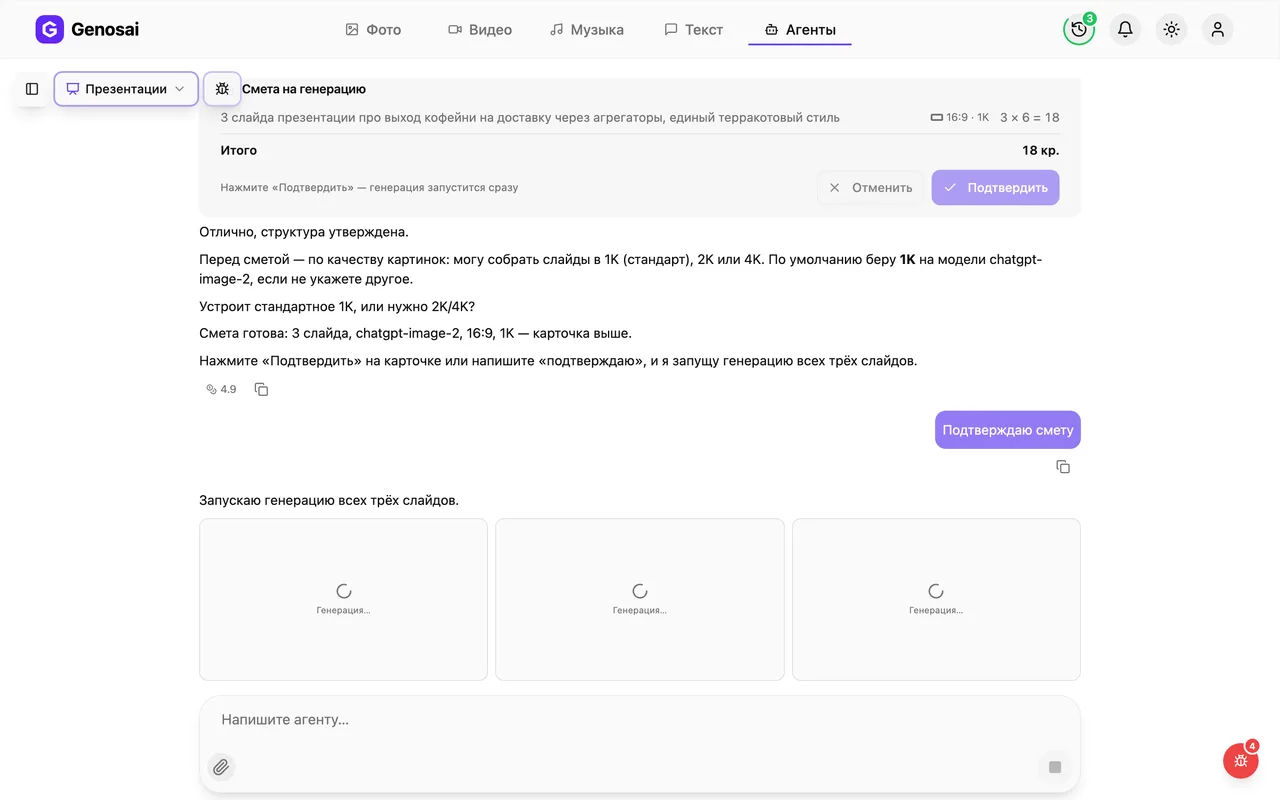Open the third generating slide placeholder

936,599
